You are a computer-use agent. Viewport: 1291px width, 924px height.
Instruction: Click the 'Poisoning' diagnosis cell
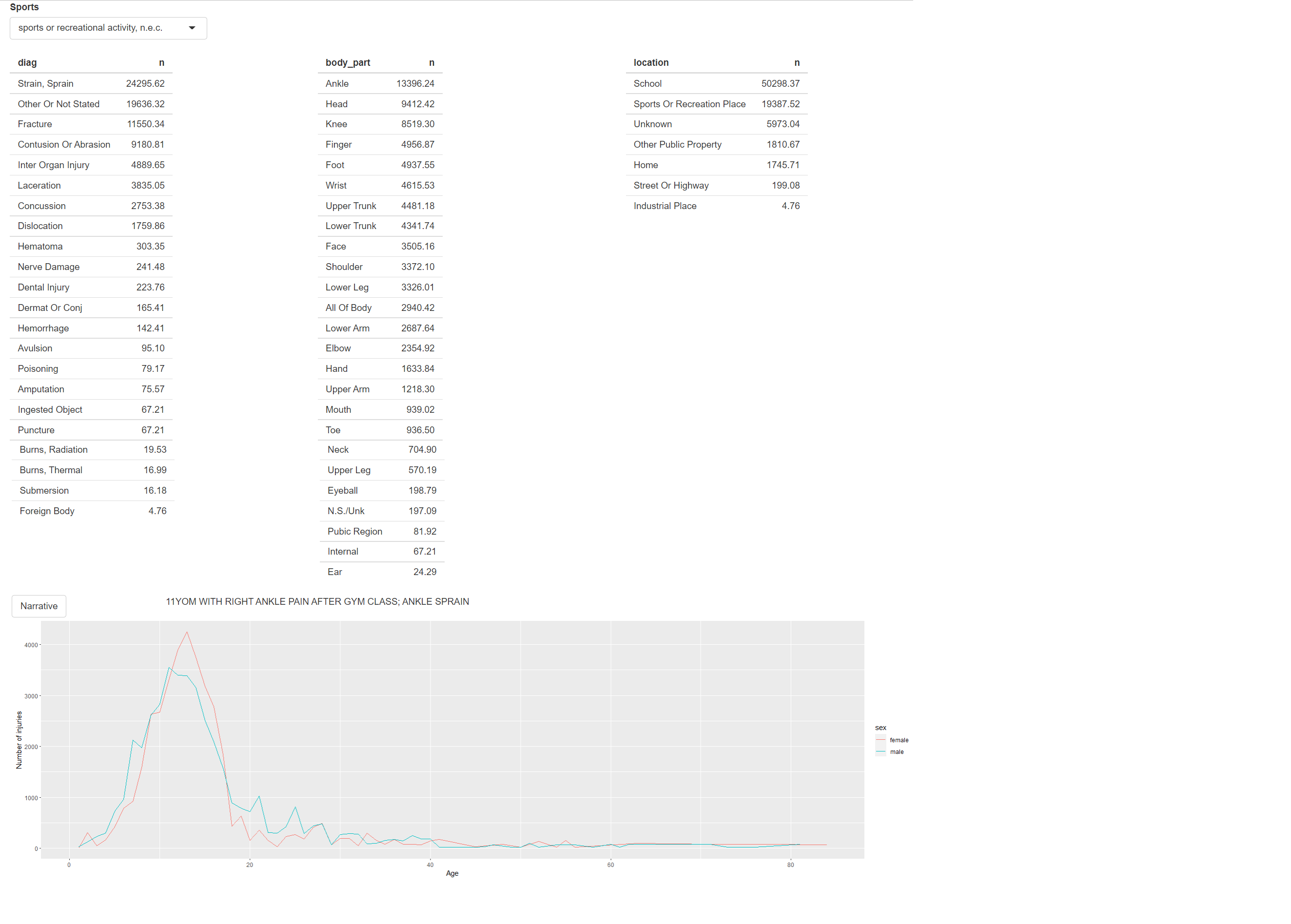(x=38, y=369)
